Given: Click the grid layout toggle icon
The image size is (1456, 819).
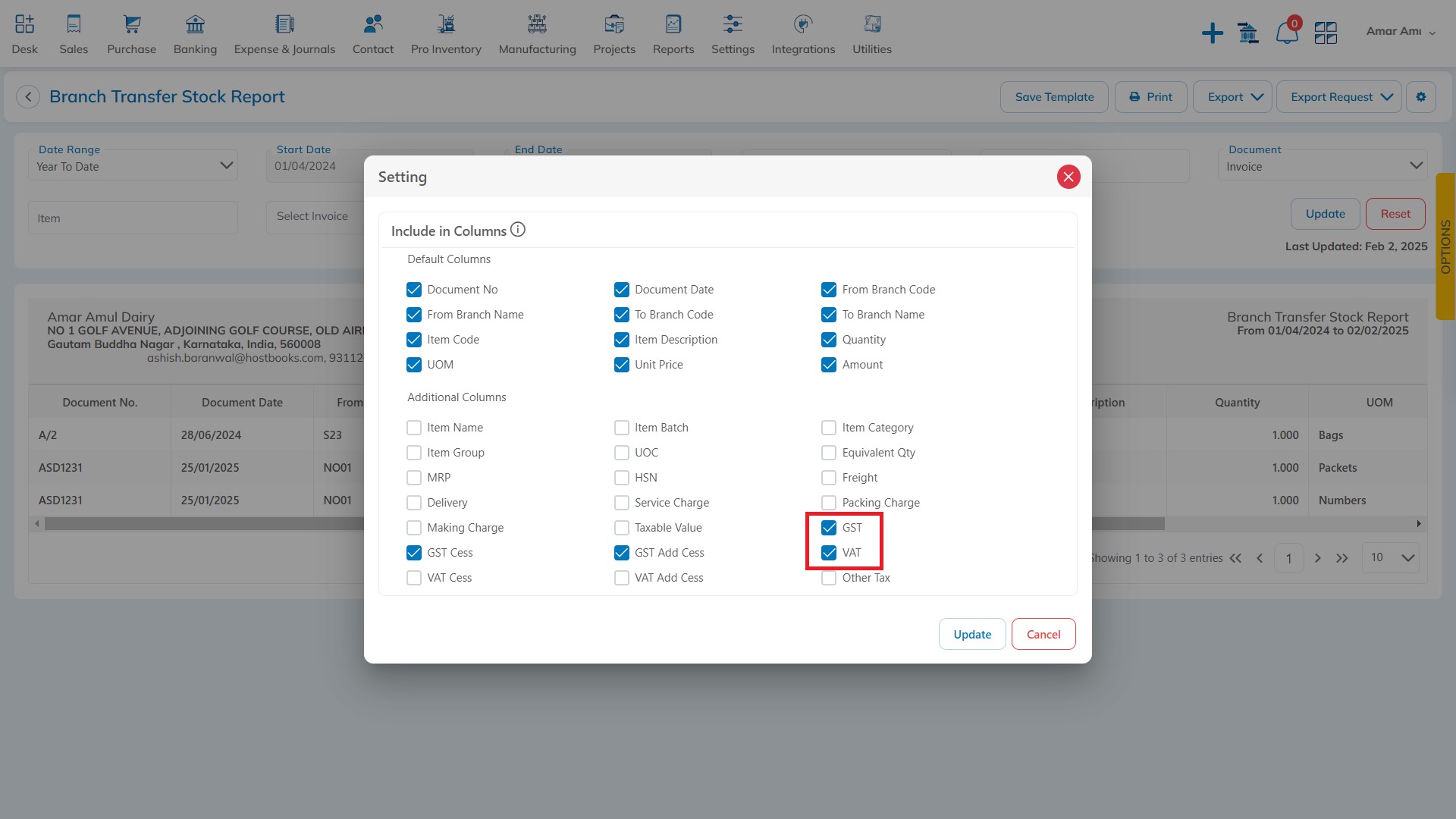Looking at the screenshot, I should click(1325, 32).
